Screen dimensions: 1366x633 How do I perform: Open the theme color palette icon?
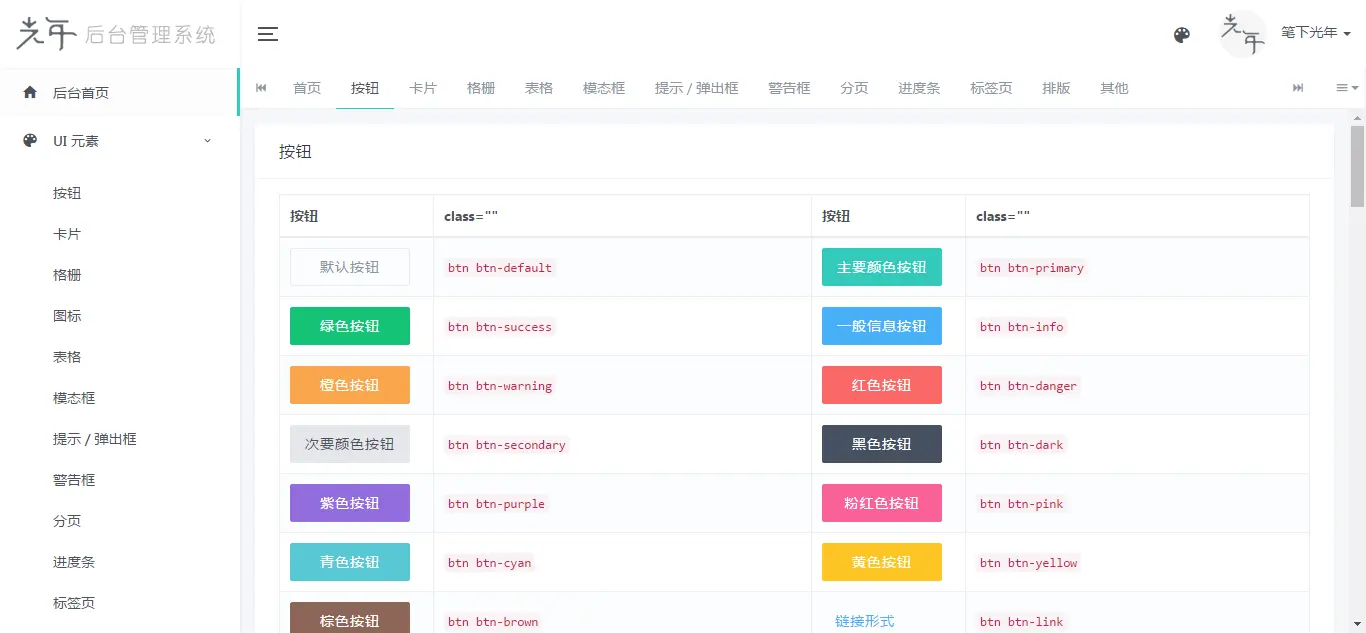pos(1181,35)
